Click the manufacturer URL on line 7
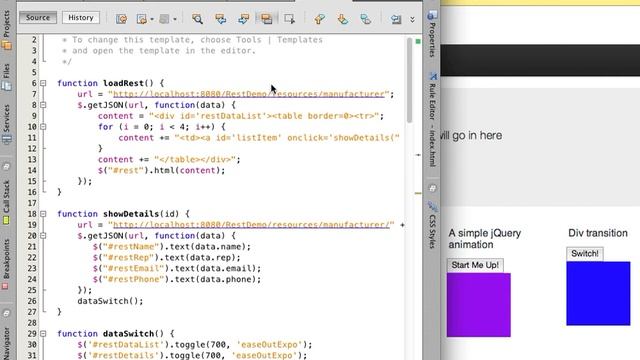The height and width of the screenshot is (360, 640). coord(249,94)
